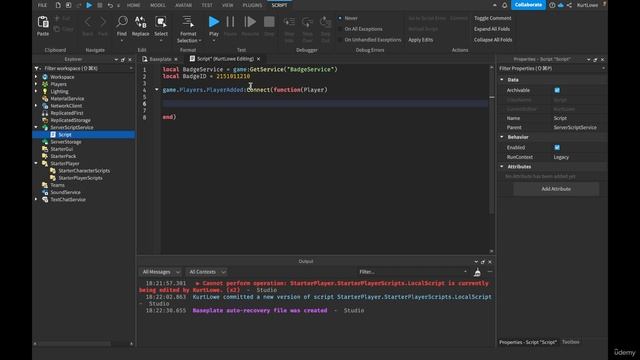
Task: Click small blue play icon in title bar
Action: 89,5
